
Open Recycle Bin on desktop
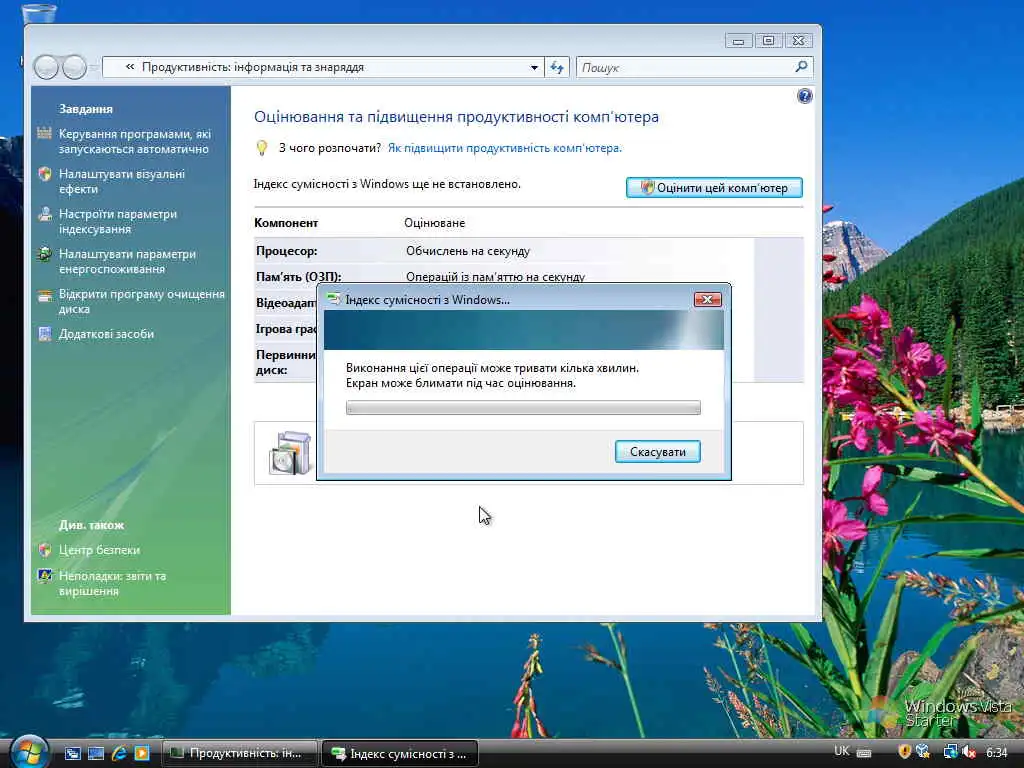pyautogui.click(x=40, y=12)
